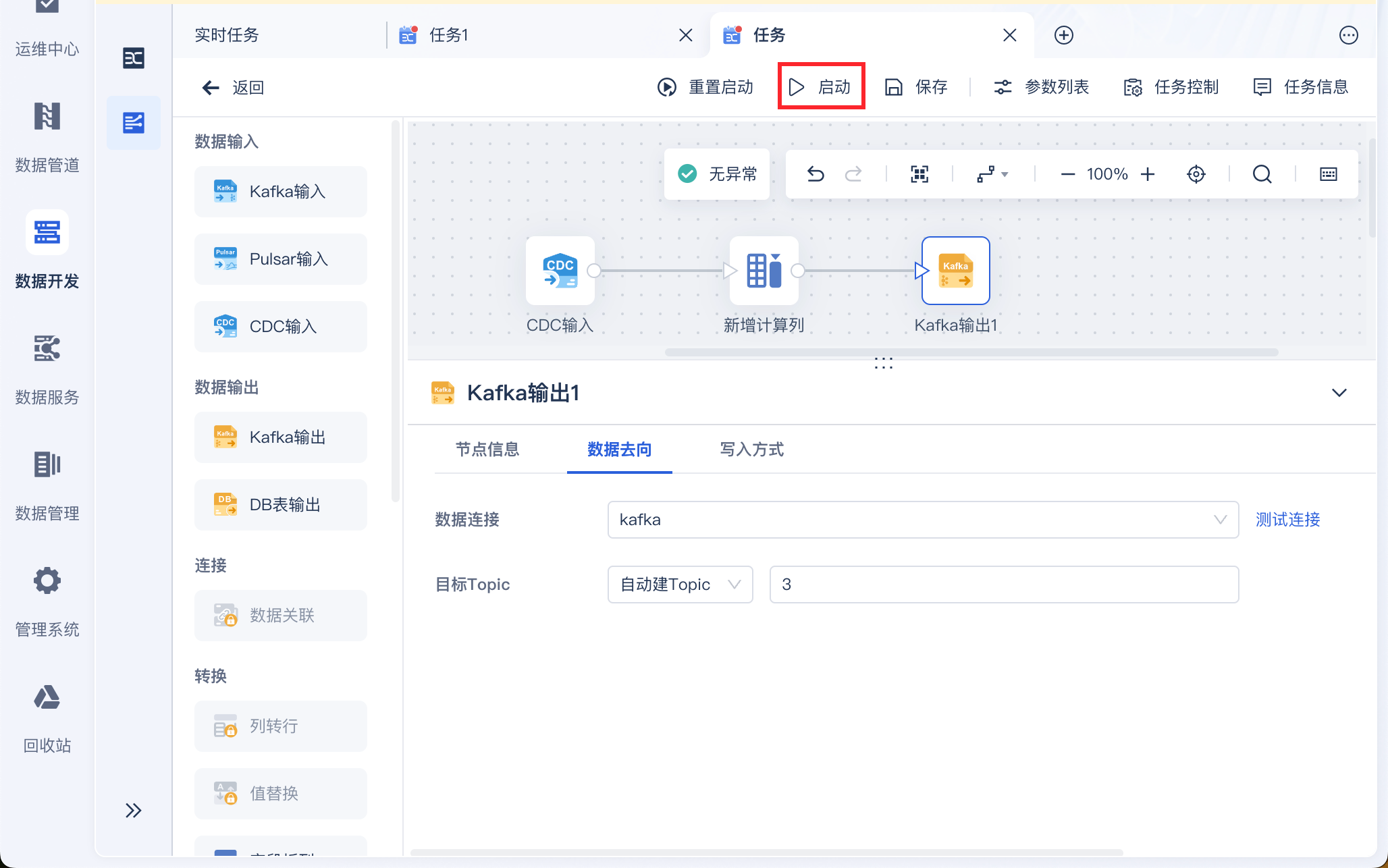The image size is (1388, 868).
Task: Click the 测试连接 link
Action: [1287, 520]
